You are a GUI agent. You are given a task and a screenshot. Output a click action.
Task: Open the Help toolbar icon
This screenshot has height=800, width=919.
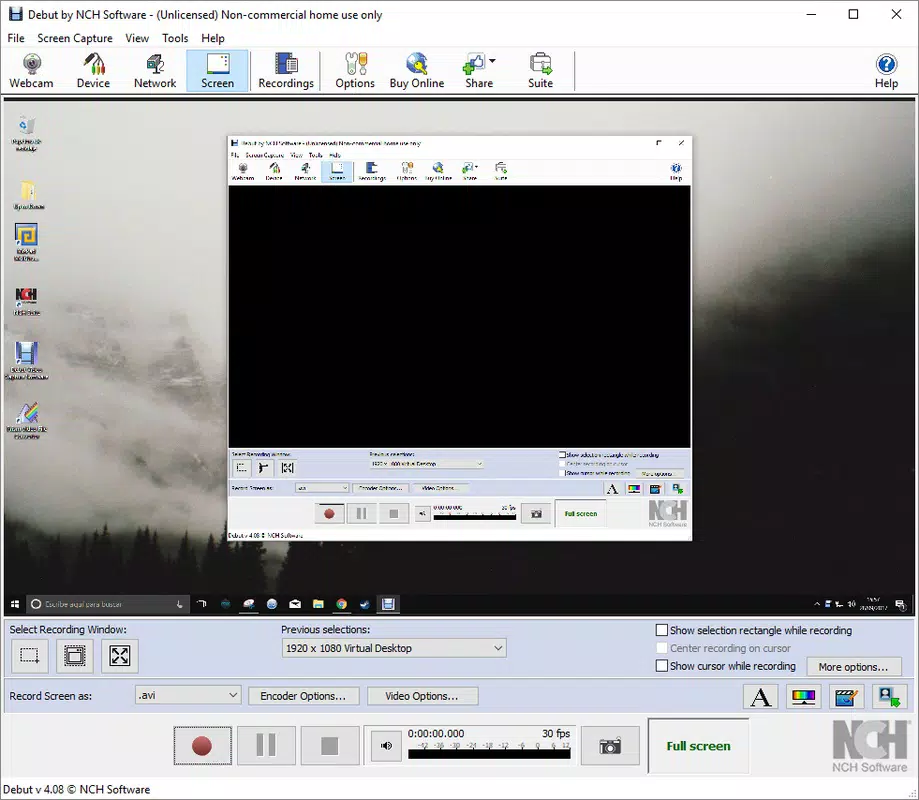tap(886, 71)
